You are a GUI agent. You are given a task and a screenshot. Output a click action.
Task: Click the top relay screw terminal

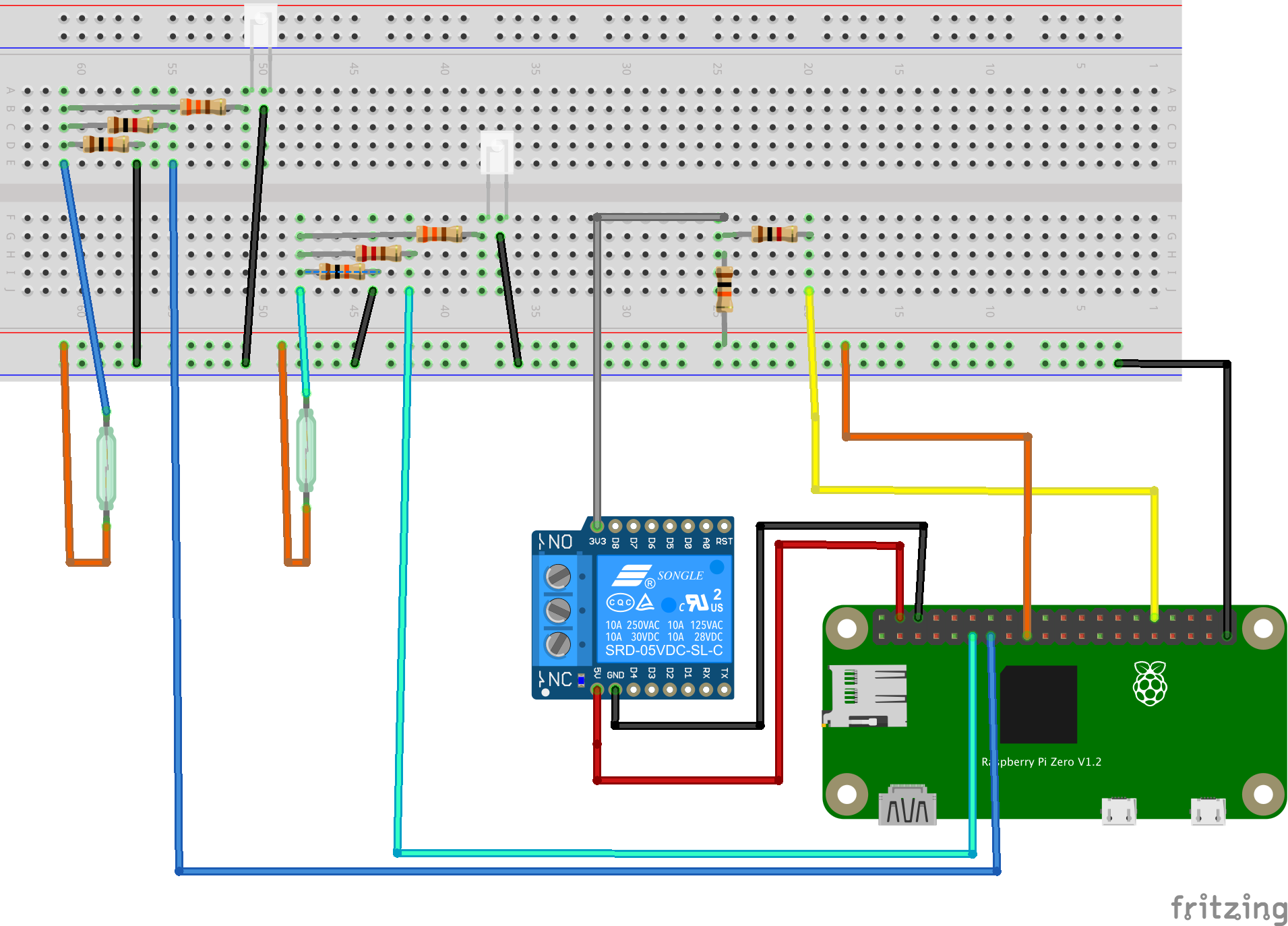tap(559, 576)
